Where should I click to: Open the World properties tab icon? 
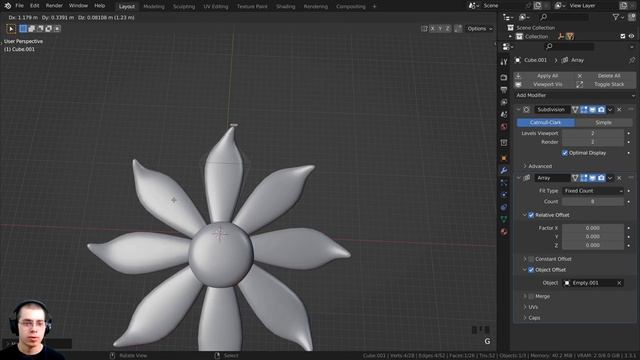(x=504, y=127)
